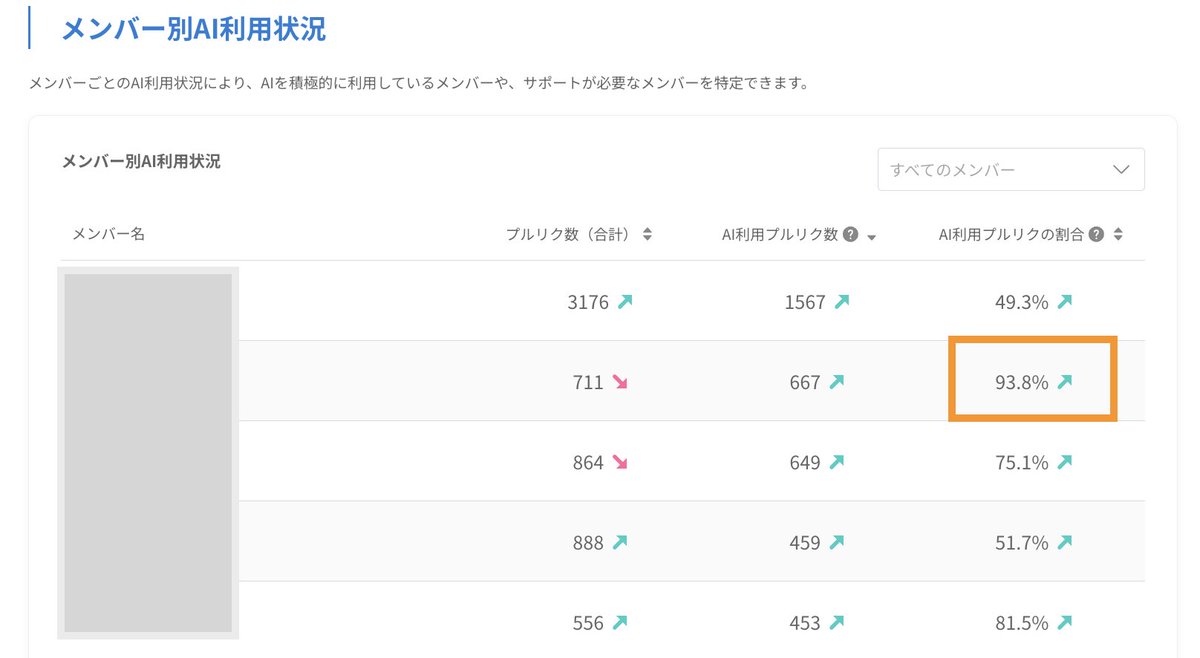Image resolution: width=1200 pixels, height=658 pixels.
Task: Sort the table by プルリク数（合計）
Action: pyautogui.click(x=648, y=234)
